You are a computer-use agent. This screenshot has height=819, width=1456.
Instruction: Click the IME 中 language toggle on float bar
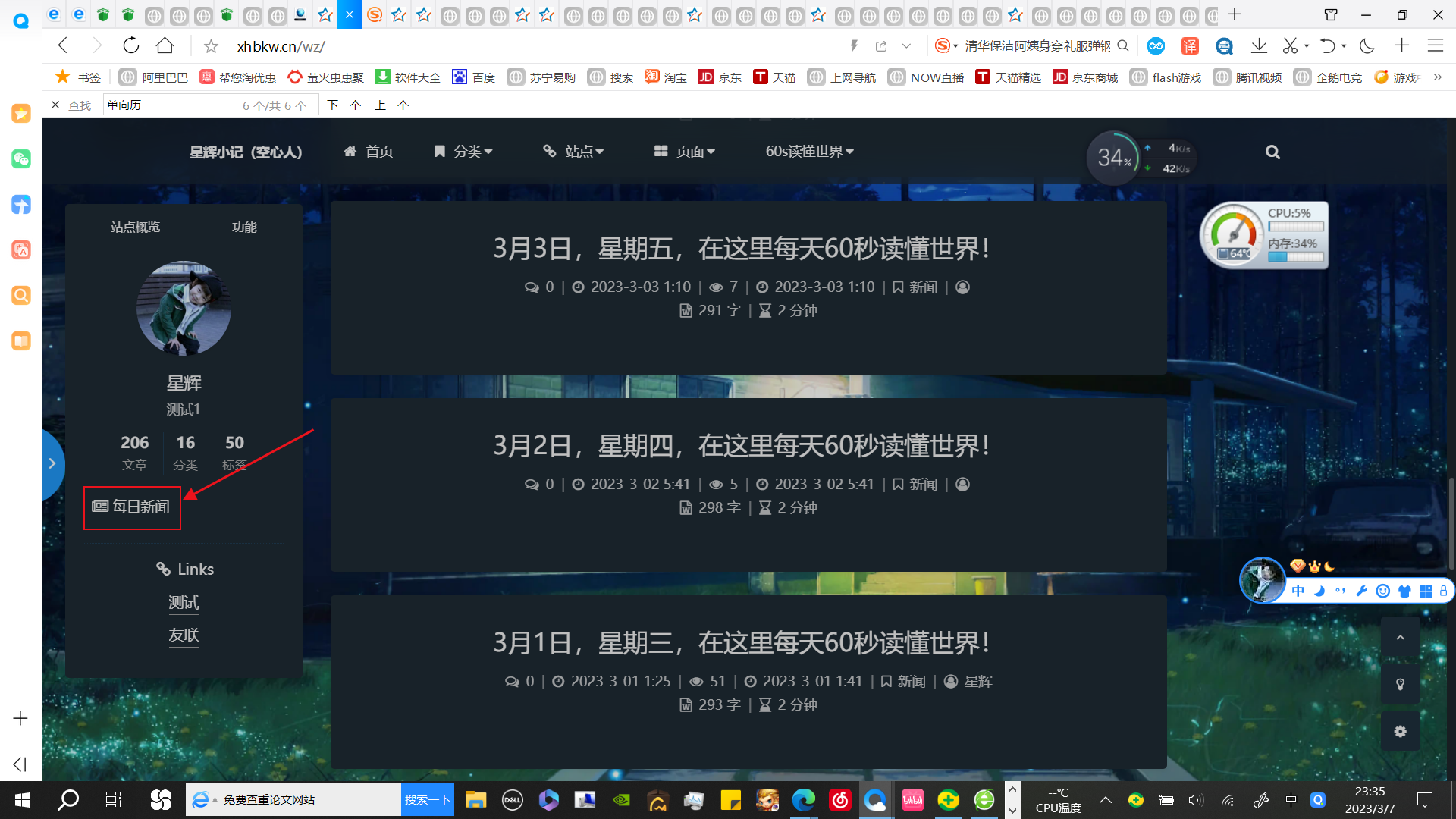[1298, 591]
